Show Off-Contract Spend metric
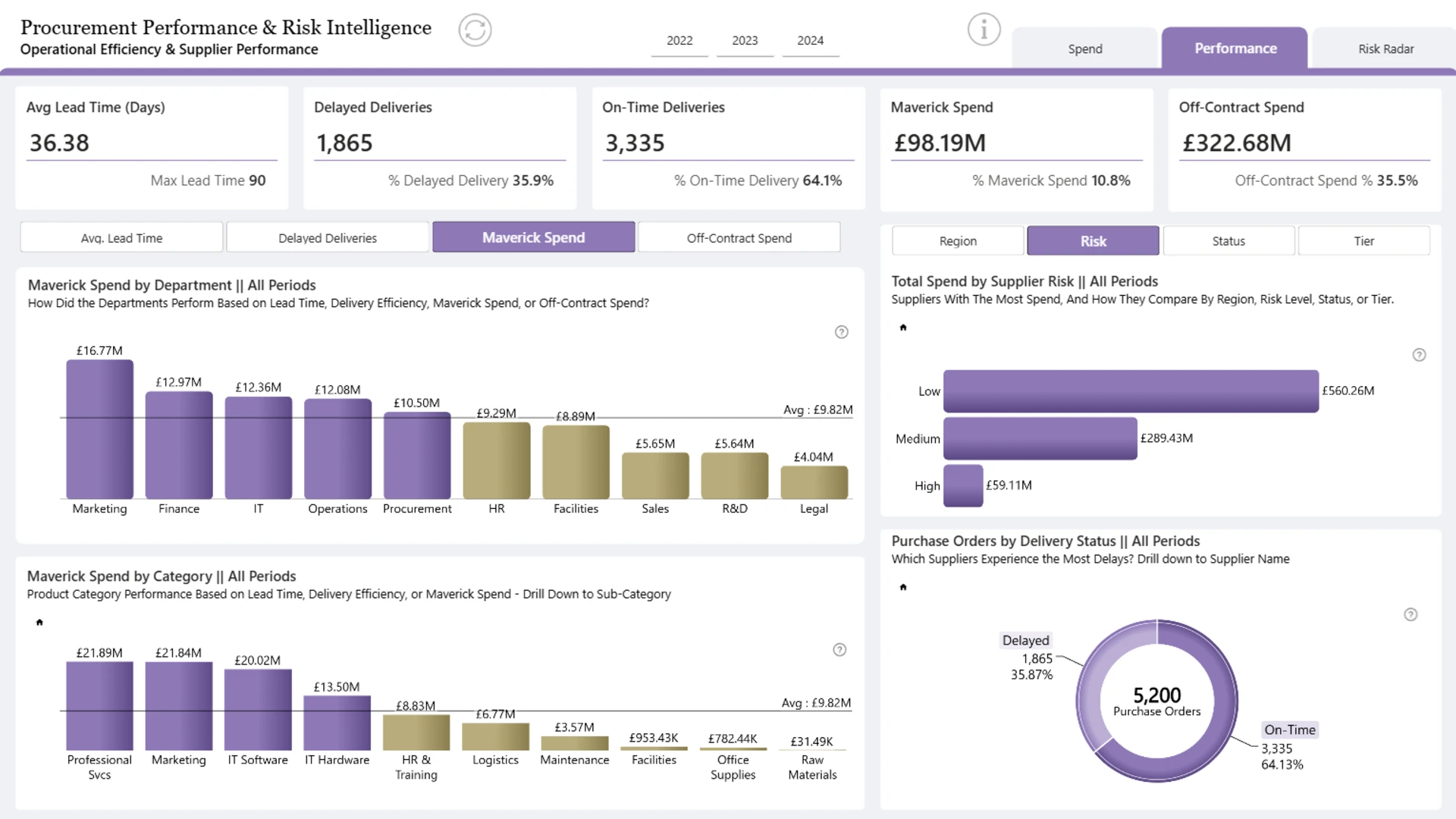This screenshot has height=819, width=1456. click(x=739, y=237)
